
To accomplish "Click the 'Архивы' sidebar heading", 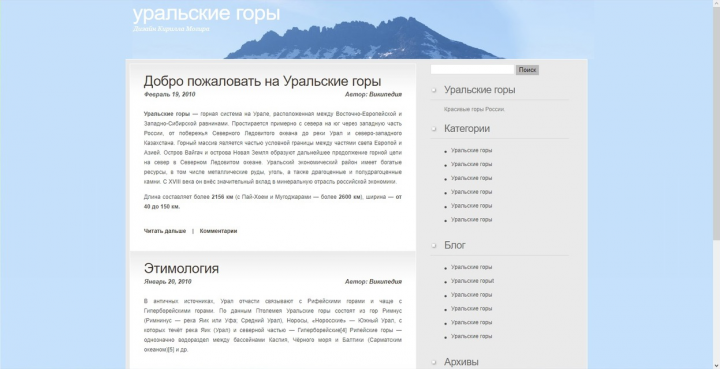I will click(x=461, y=362).
